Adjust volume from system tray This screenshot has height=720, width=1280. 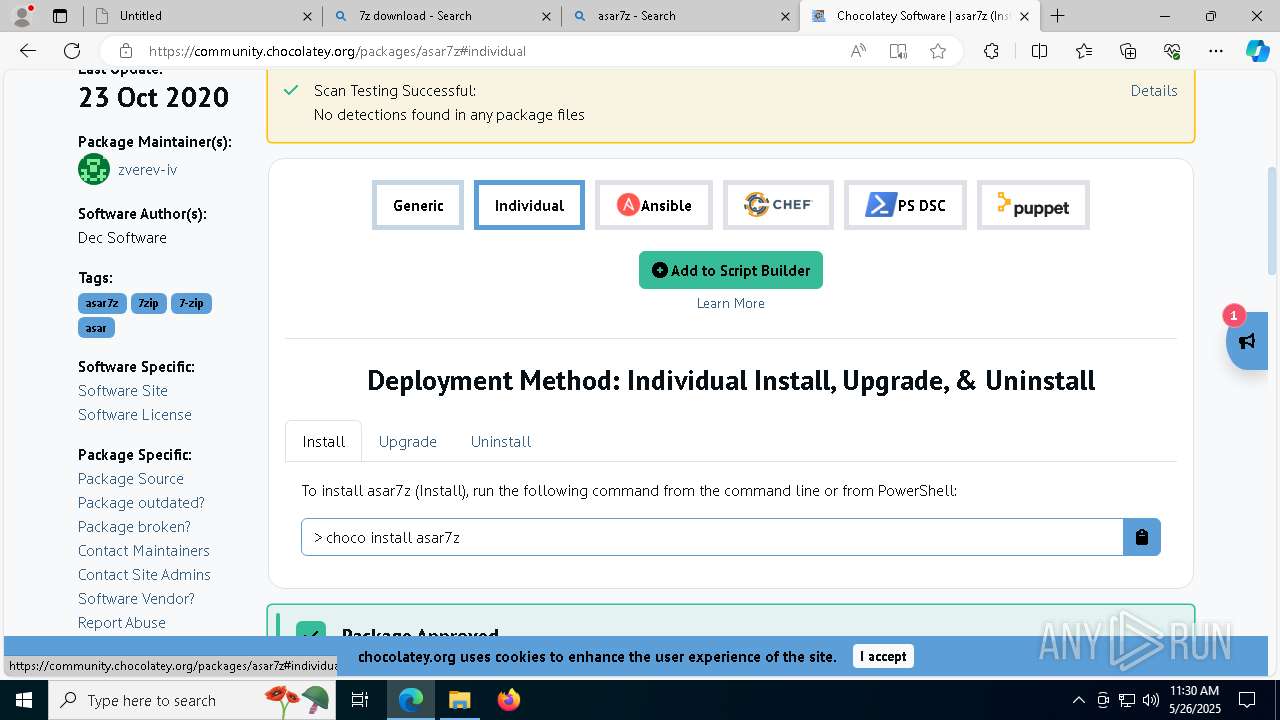click(1151, 700)
